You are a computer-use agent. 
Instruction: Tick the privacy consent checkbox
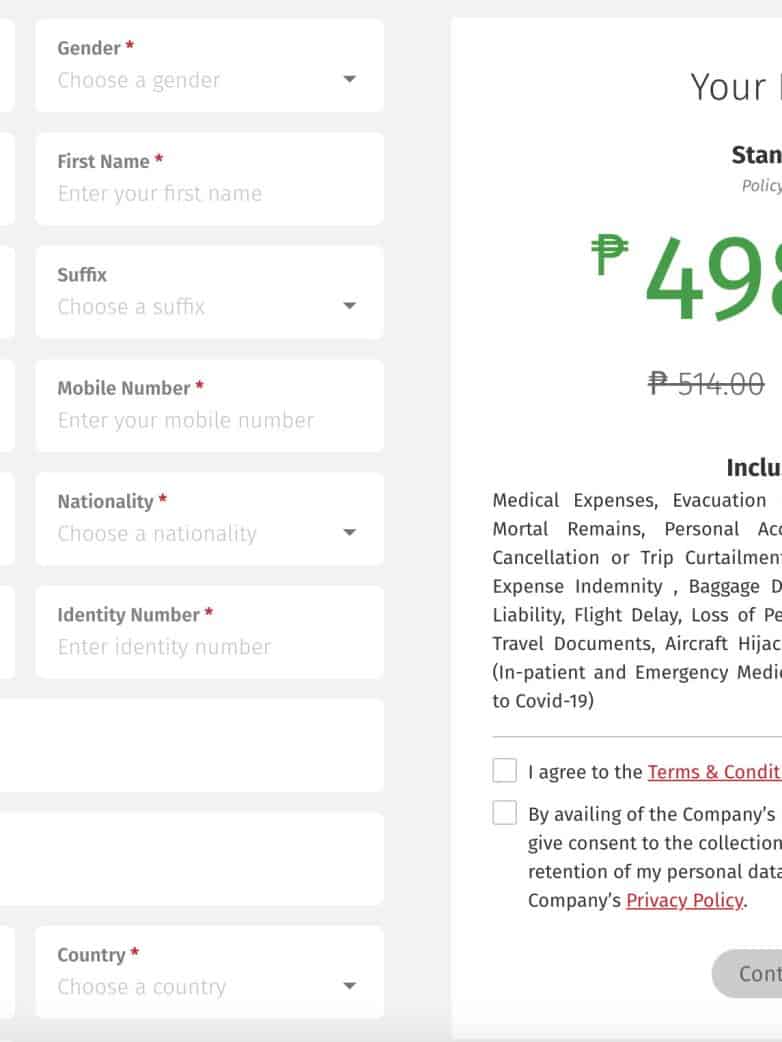[505, 813]
